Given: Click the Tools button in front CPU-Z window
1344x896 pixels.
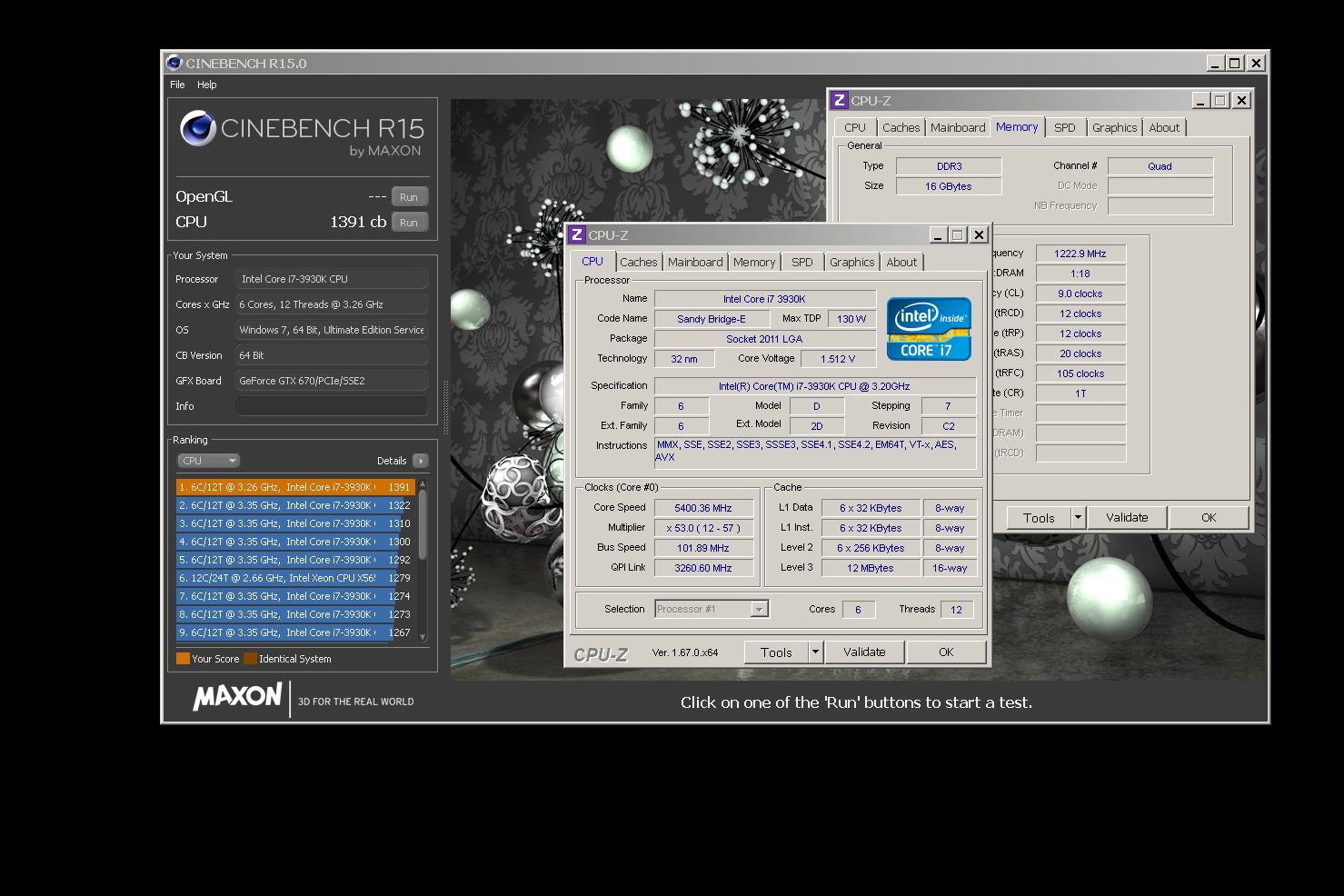Looking at the screenshot, I should [x=776, y=652].
